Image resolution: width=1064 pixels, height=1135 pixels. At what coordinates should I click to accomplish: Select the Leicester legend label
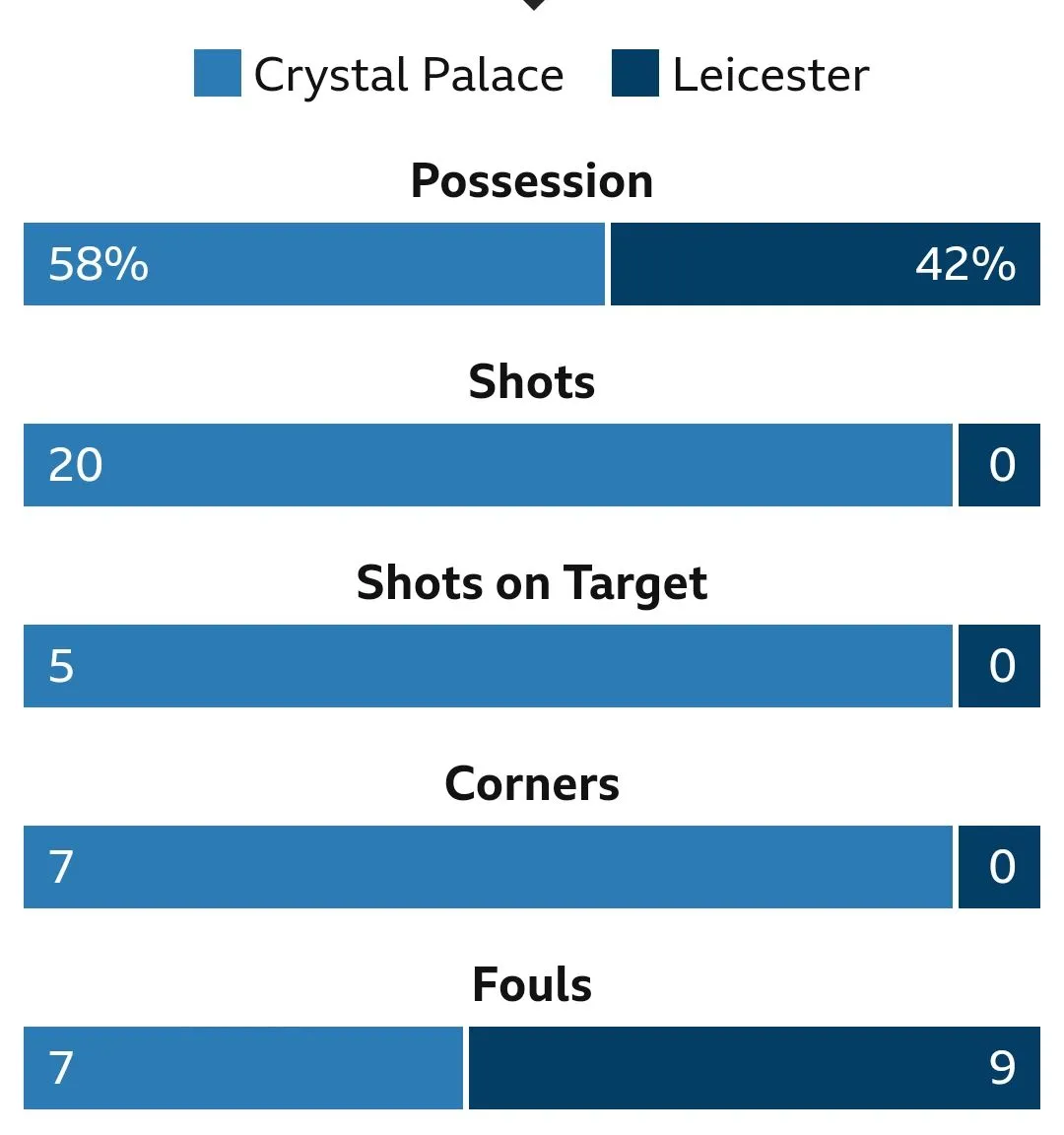pyautogui.click(x=770, y=75)
